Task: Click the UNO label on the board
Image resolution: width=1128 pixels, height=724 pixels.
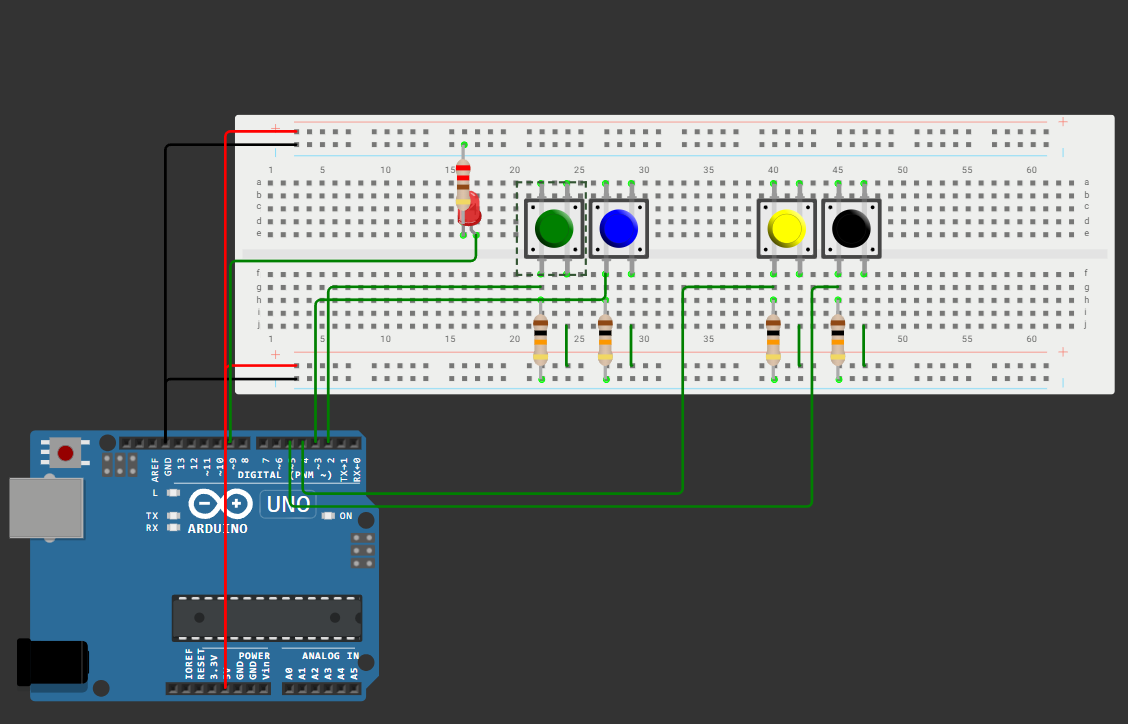Action: pyautogui.click(x=288, y=504)
